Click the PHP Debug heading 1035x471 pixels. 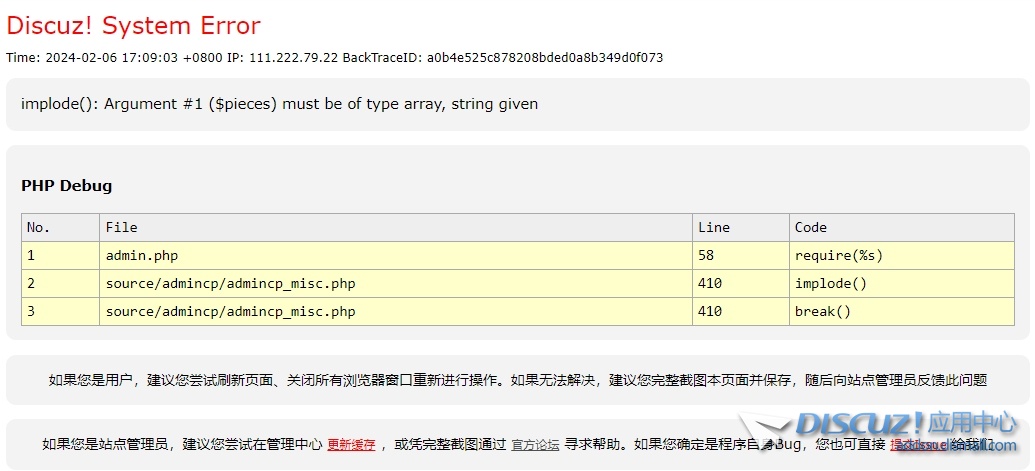point(66,186)
